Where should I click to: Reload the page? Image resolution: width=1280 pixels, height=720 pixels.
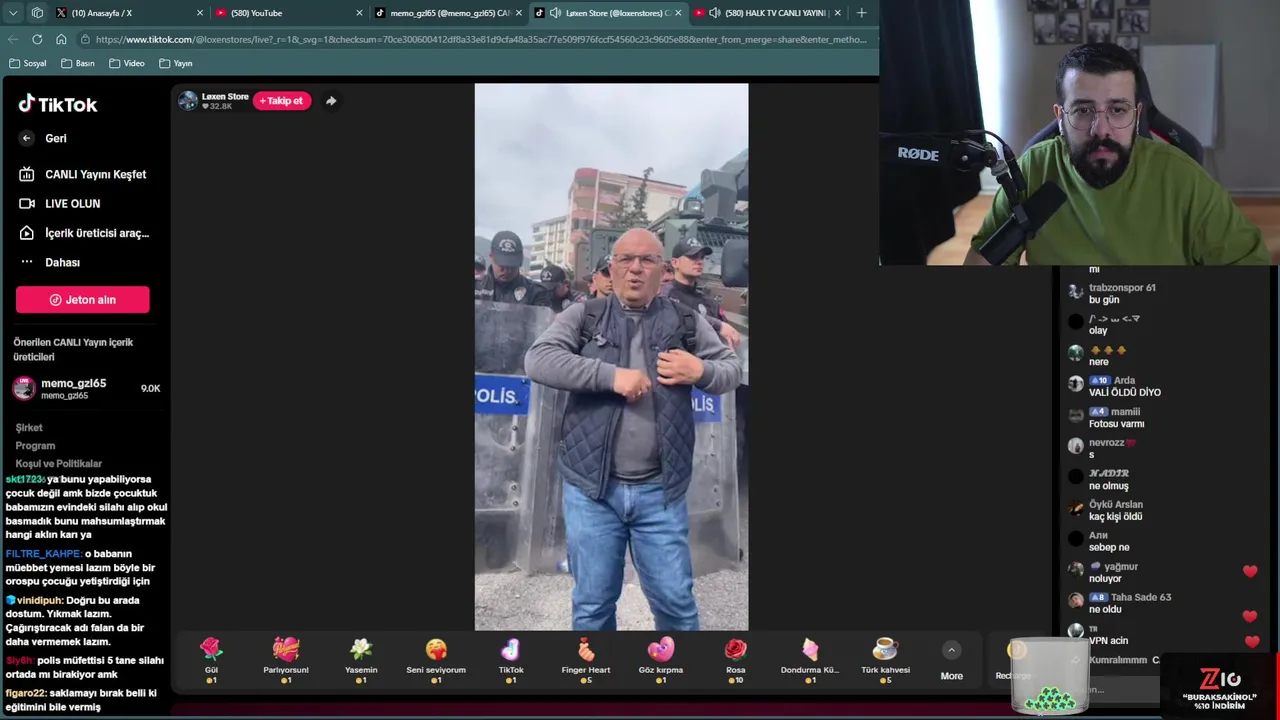[x=37, y=39]
